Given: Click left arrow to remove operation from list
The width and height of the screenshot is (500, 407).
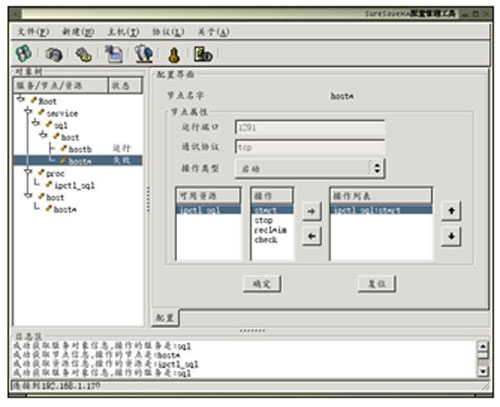Looking at the screenshot, I should [311, 236].
